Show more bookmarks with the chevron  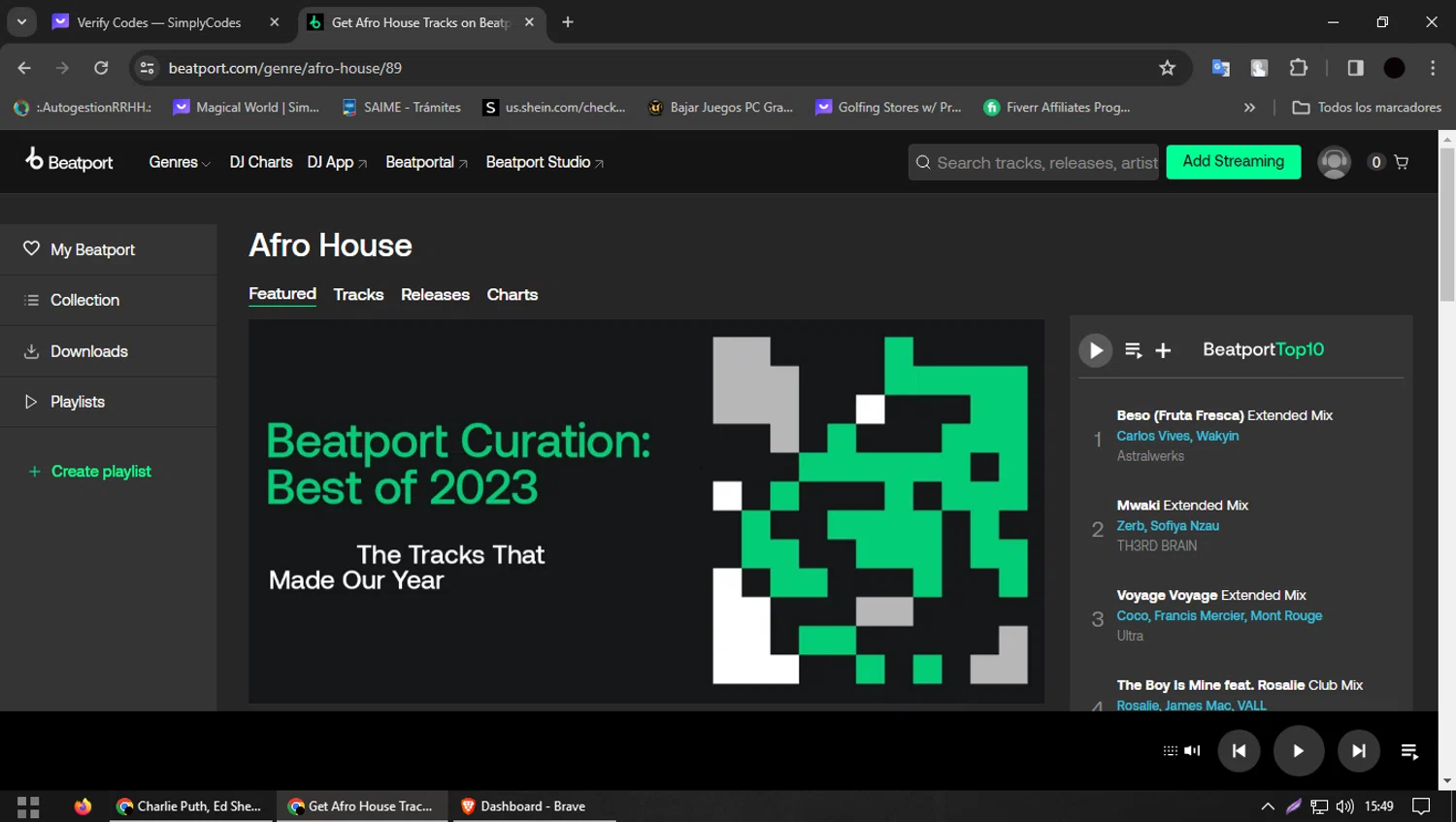1249,108
